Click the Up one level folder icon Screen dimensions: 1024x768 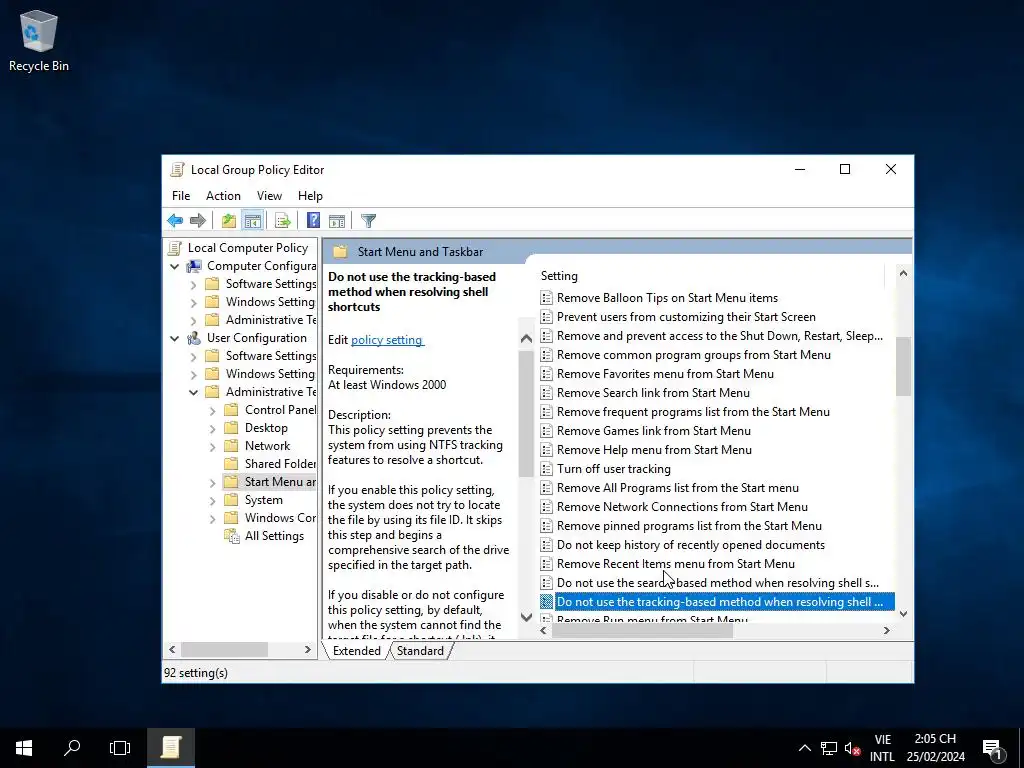coord(229,221)
